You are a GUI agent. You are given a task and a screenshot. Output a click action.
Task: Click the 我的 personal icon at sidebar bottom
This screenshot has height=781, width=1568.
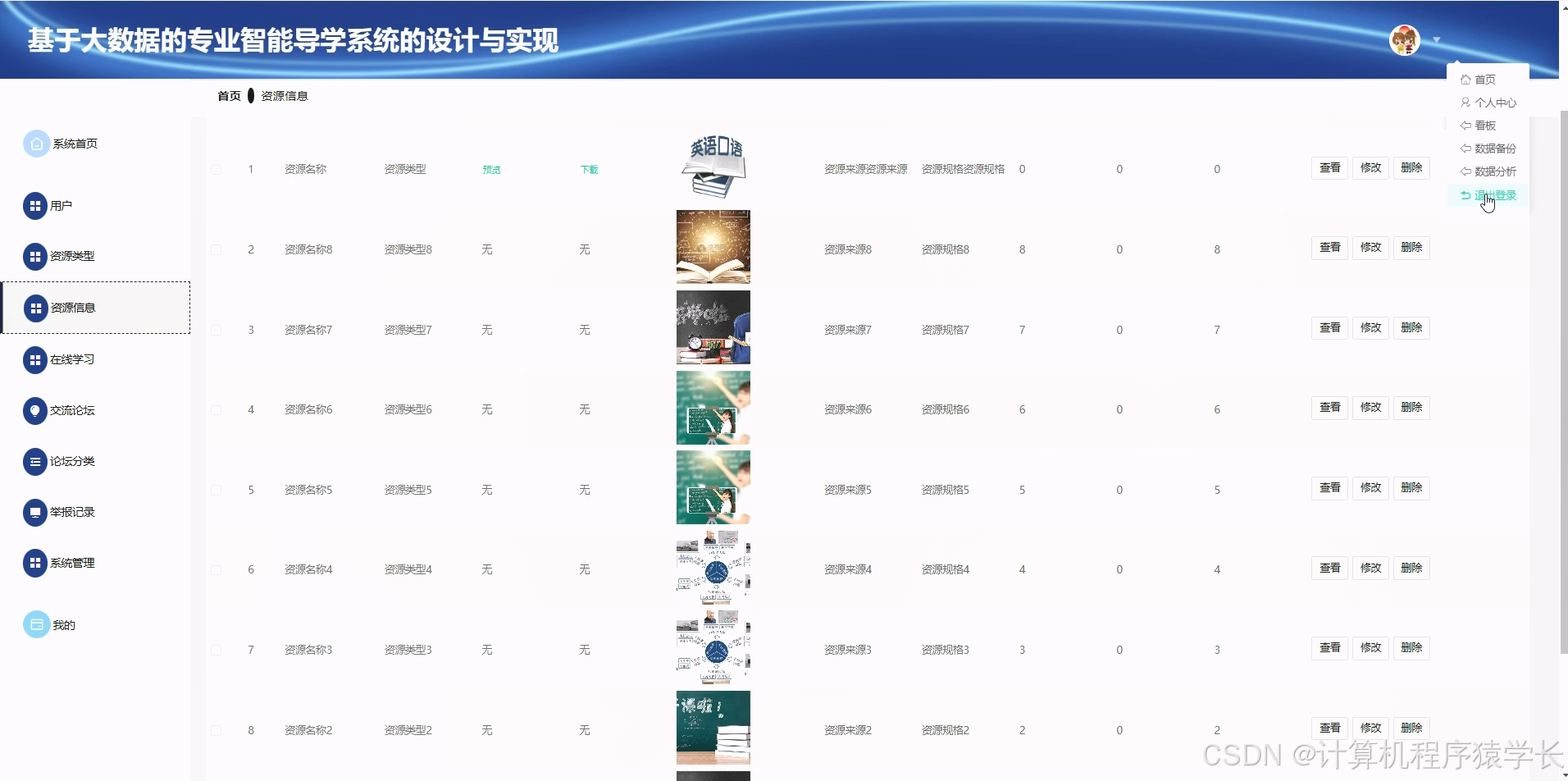coord(35,623)
